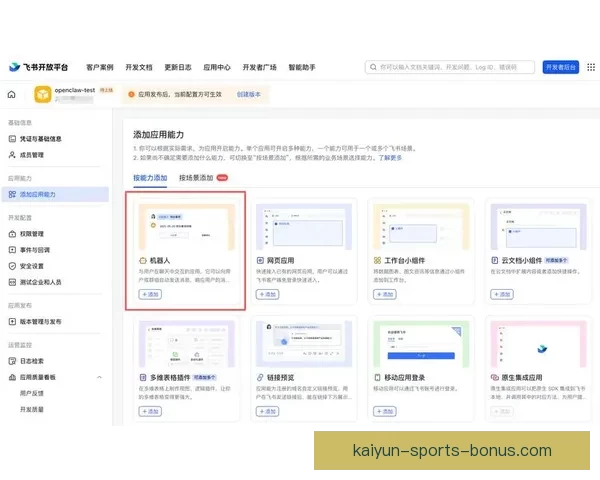Select 安全设置 label in sidebar
The height and width of the screenshot is (480, 600).
pos(32,266)
